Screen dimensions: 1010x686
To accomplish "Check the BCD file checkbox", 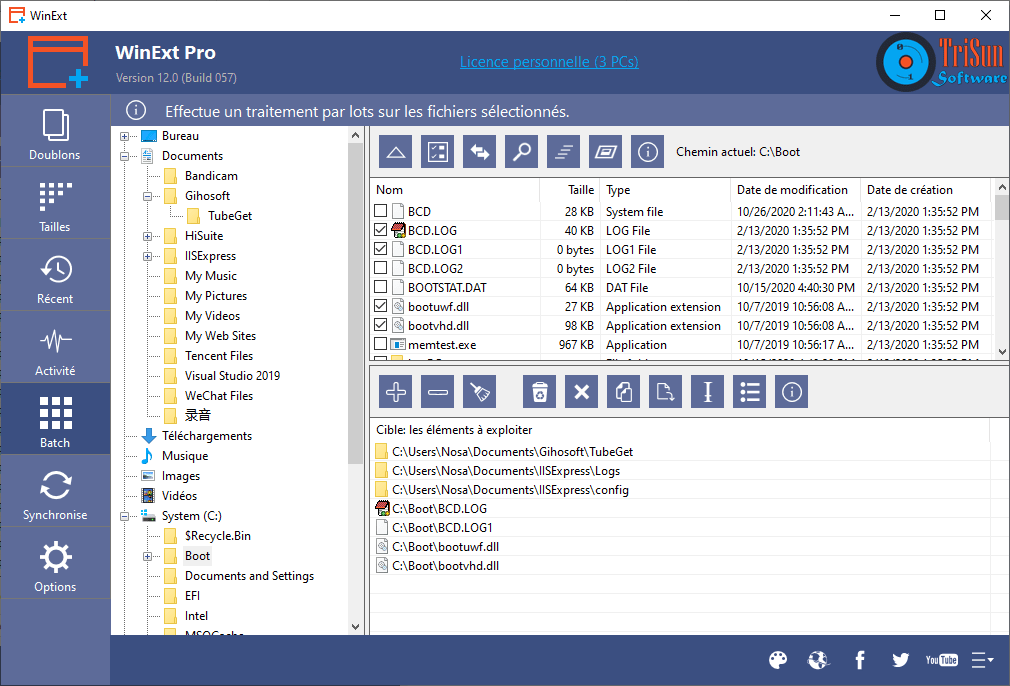I will (x=381, y=211).
